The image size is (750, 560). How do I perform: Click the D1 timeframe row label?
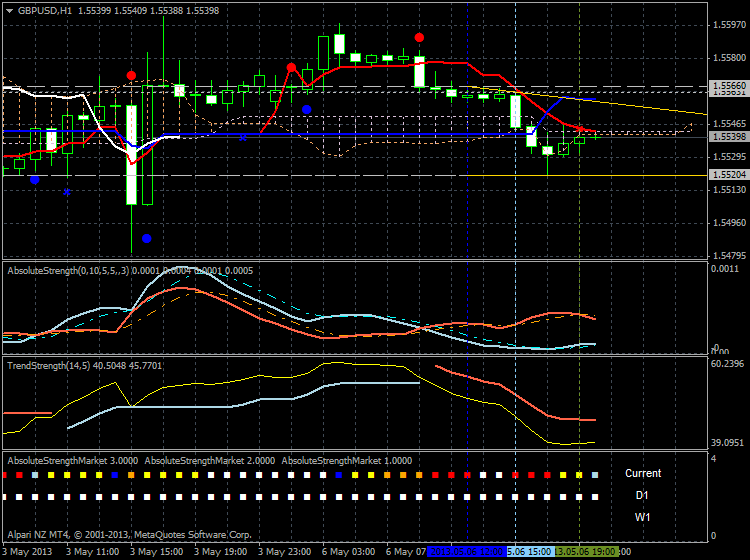coord(642,495)
